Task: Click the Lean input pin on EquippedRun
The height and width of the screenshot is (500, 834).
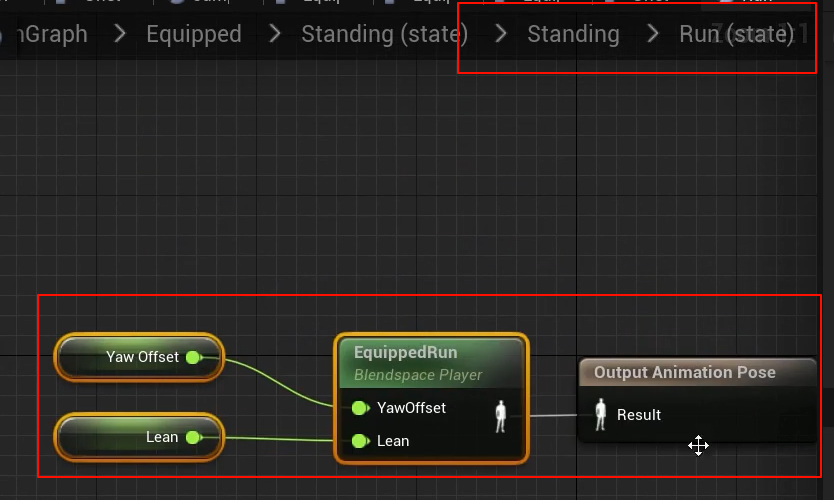Action: [360, 441]
